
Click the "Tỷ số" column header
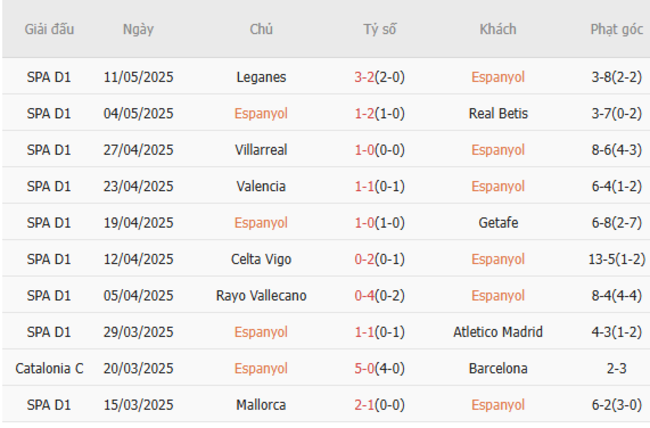pos(379,29)
